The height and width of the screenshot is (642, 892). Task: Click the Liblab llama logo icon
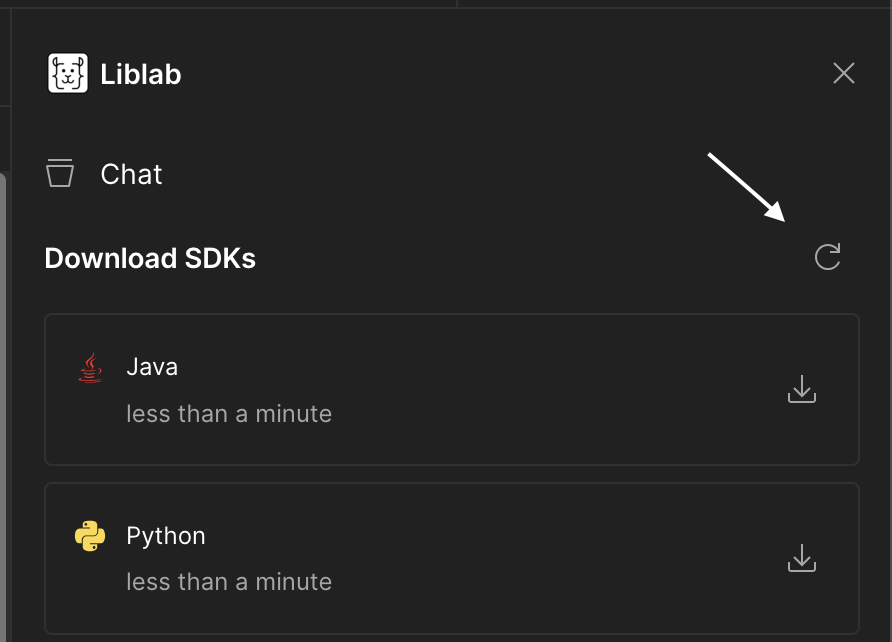pos(68,74)
